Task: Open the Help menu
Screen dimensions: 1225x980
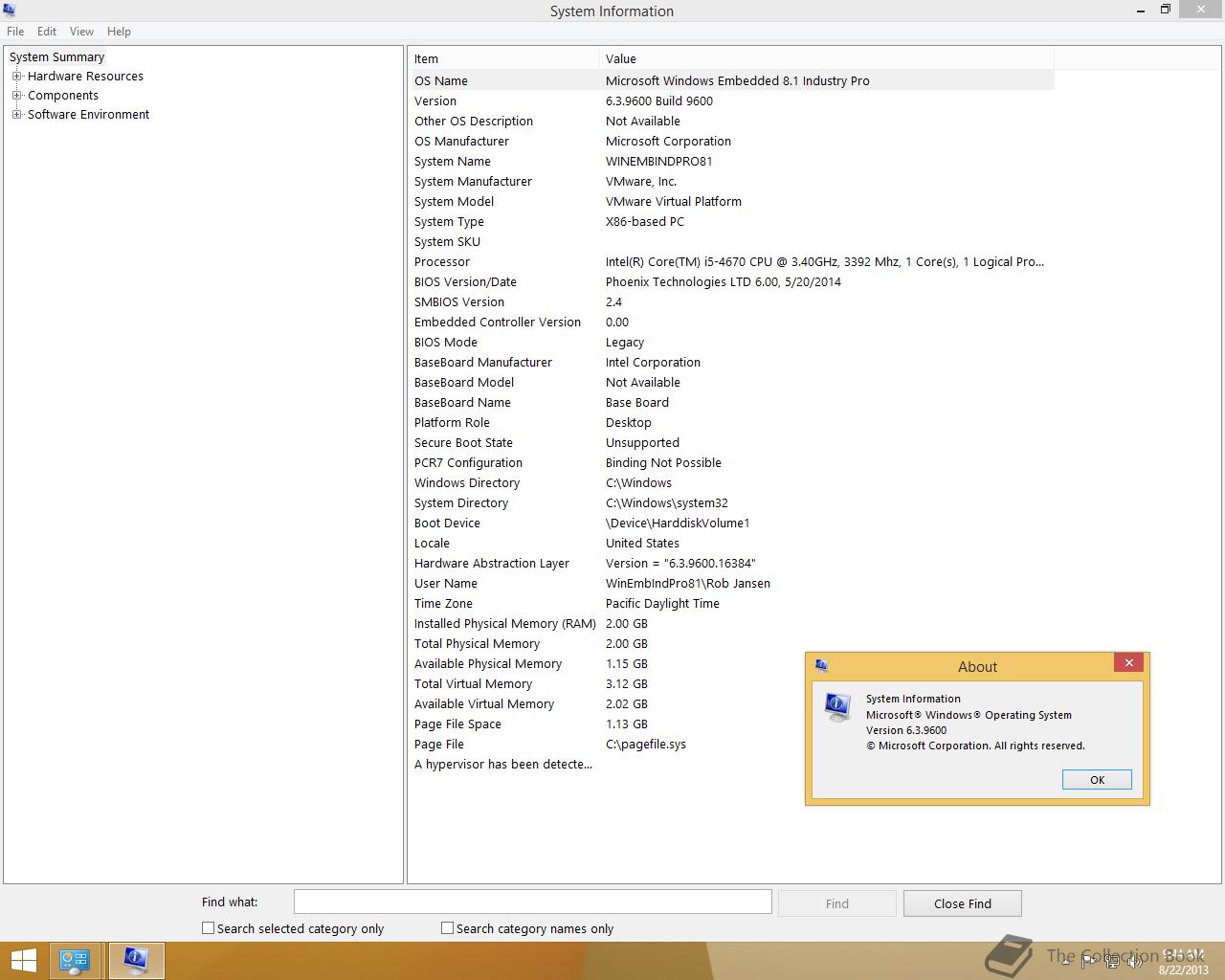Action: (119, 32)
